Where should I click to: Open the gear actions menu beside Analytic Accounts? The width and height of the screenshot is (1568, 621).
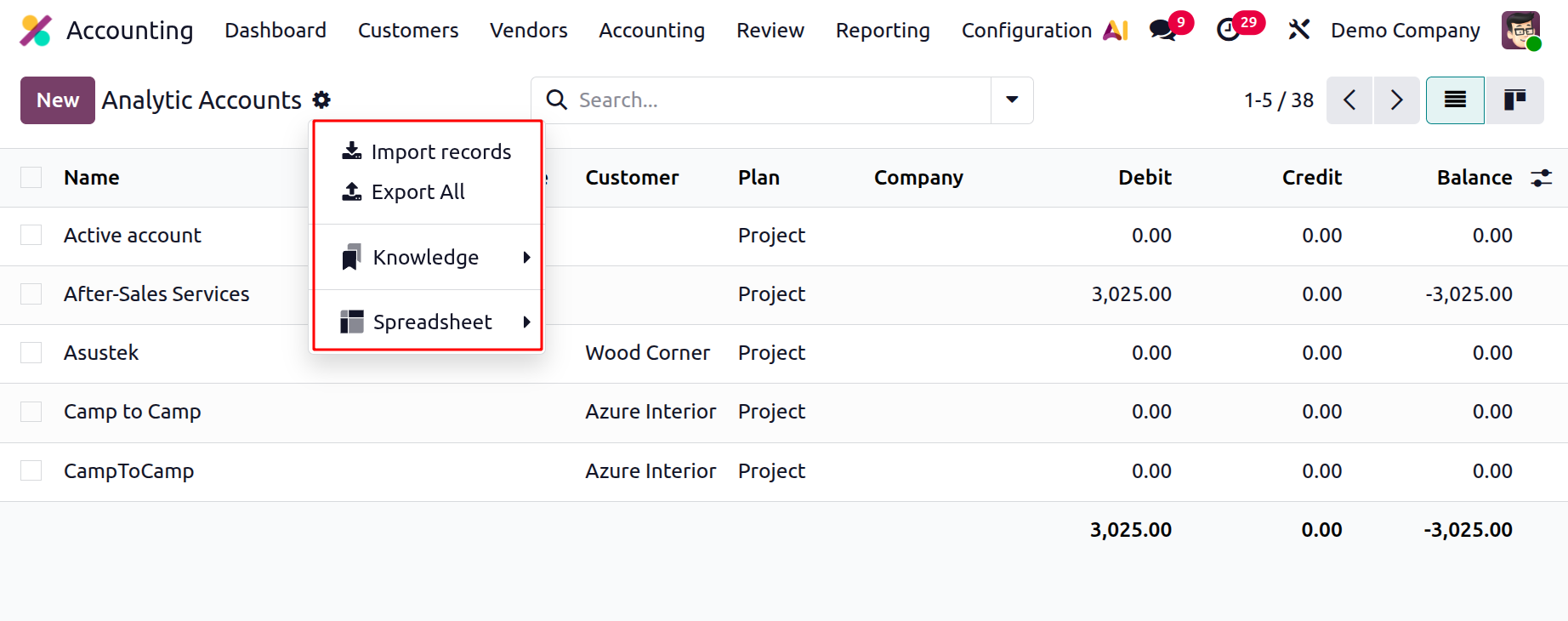[321, 100]
